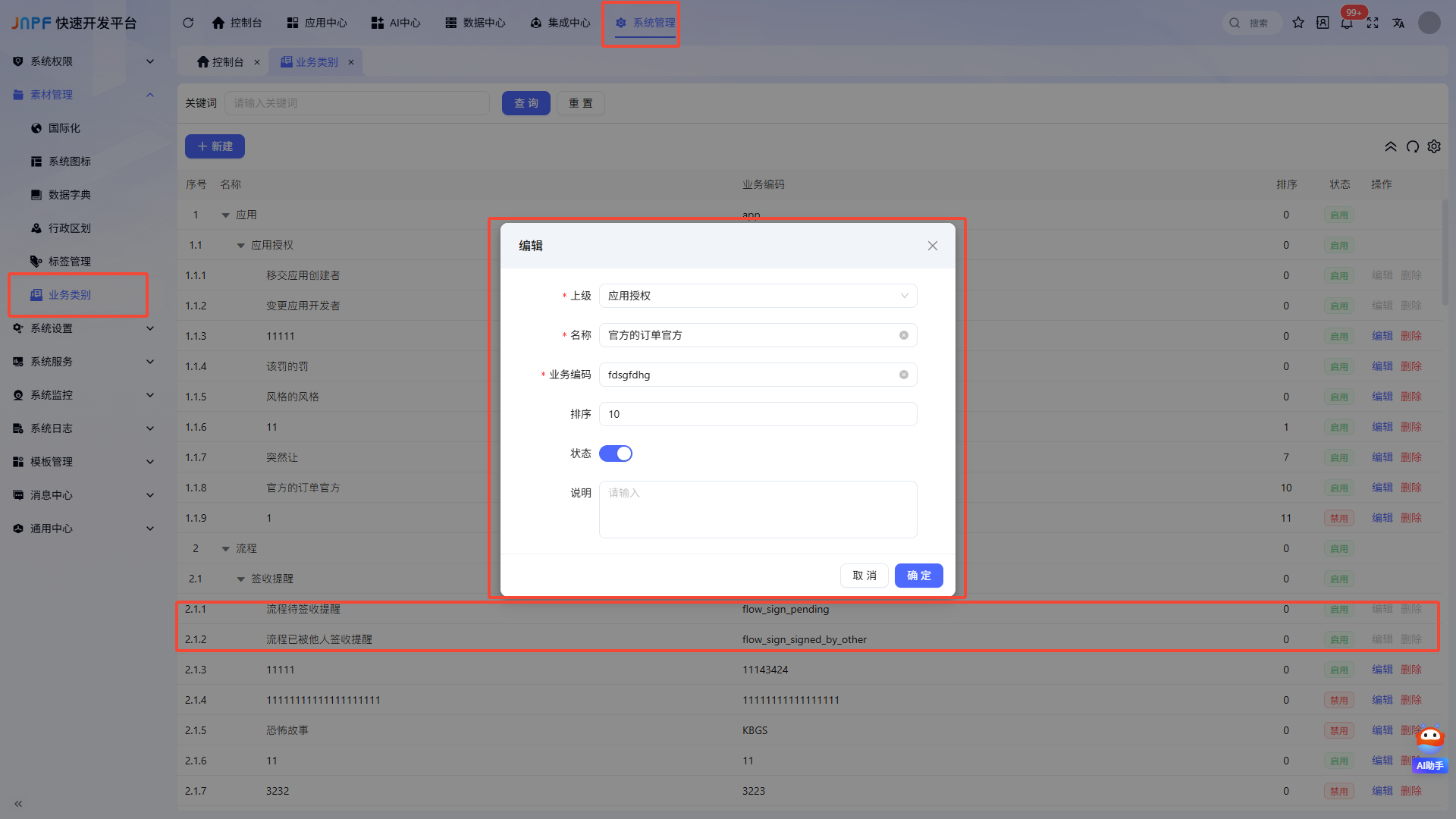Click the 确定 button in the dialog
This screenshot has width=1456, height=819.
(x=919, y=576)
